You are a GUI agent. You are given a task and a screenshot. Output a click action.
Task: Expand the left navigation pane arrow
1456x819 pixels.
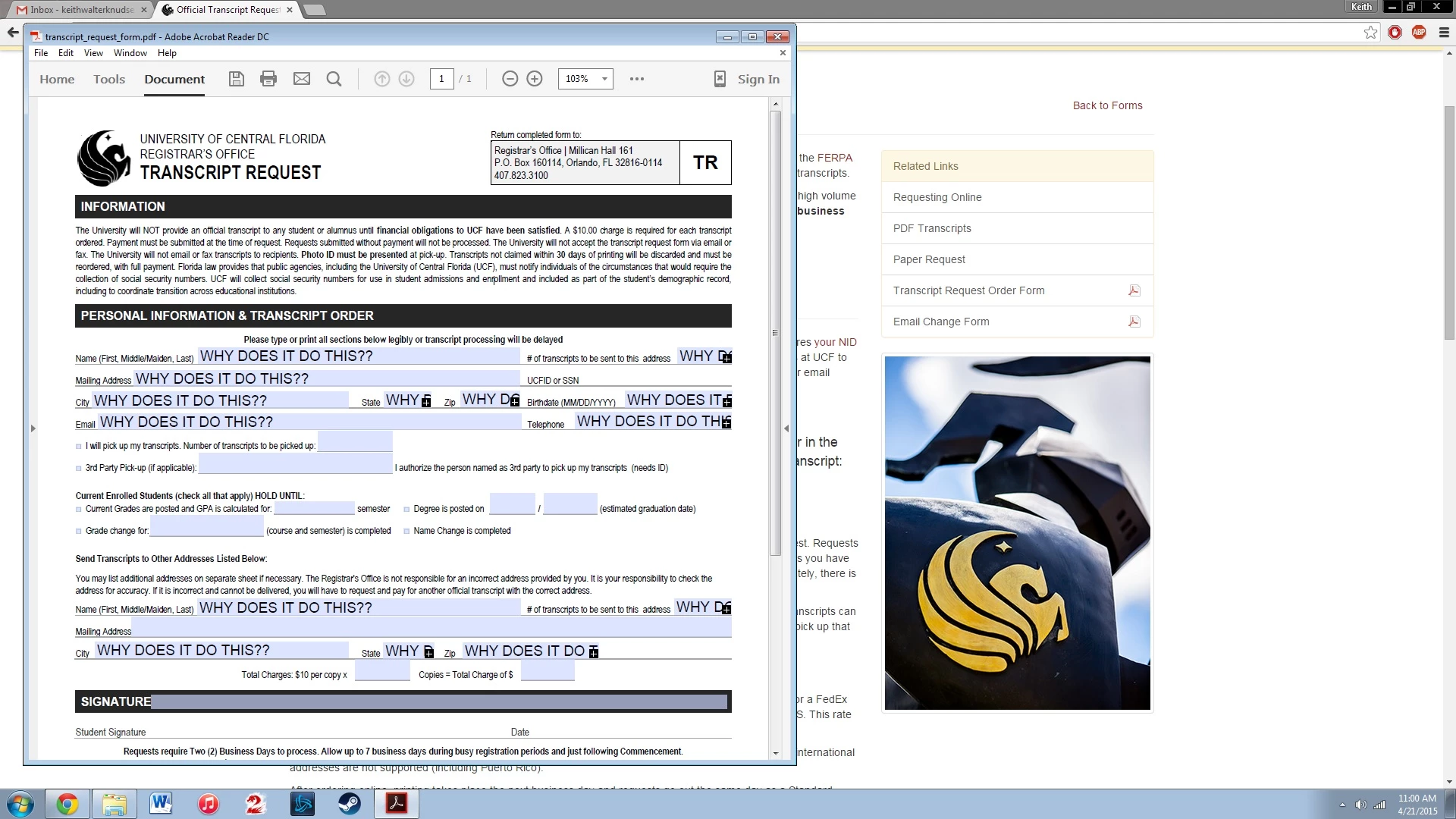point(33,428)
